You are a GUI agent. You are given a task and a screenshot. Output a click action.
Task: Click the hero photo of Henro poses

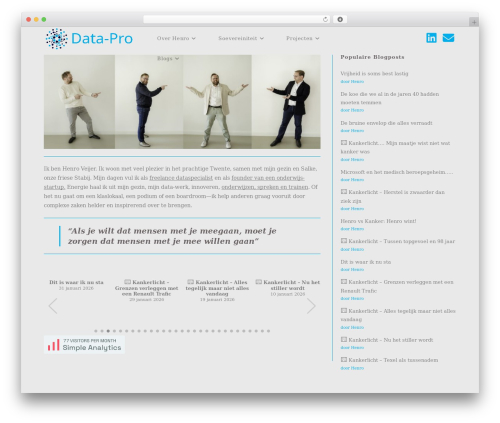[182, 102]
